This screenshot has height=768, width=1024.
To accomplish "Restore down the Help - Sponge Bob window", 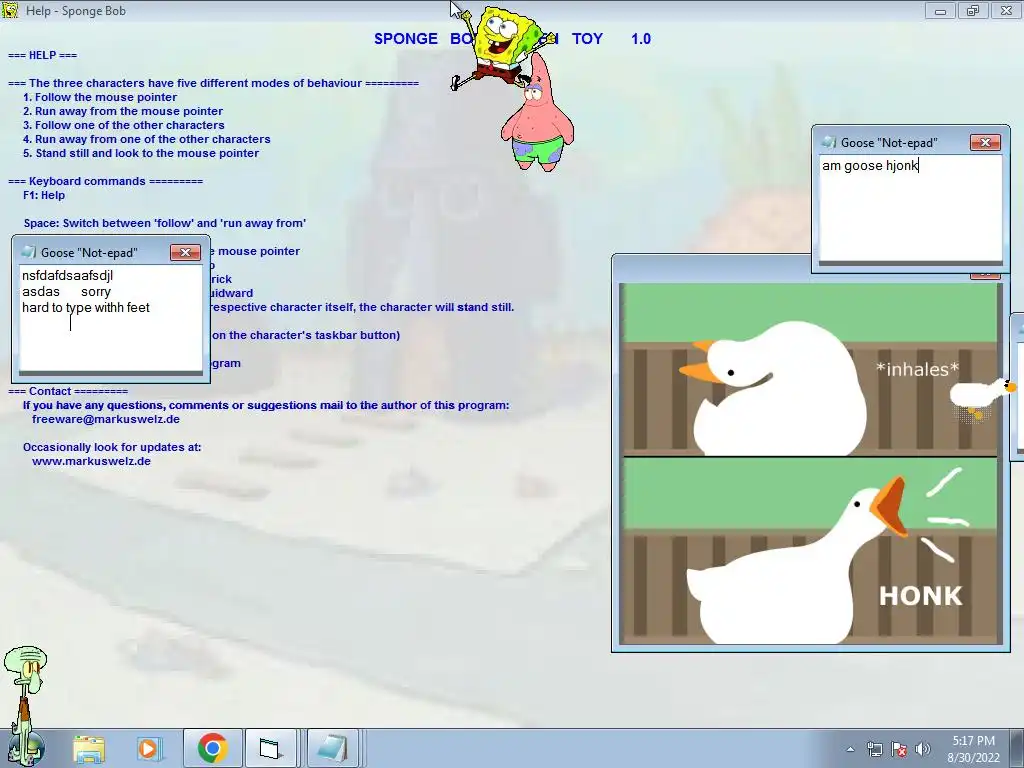I will 973,11.
